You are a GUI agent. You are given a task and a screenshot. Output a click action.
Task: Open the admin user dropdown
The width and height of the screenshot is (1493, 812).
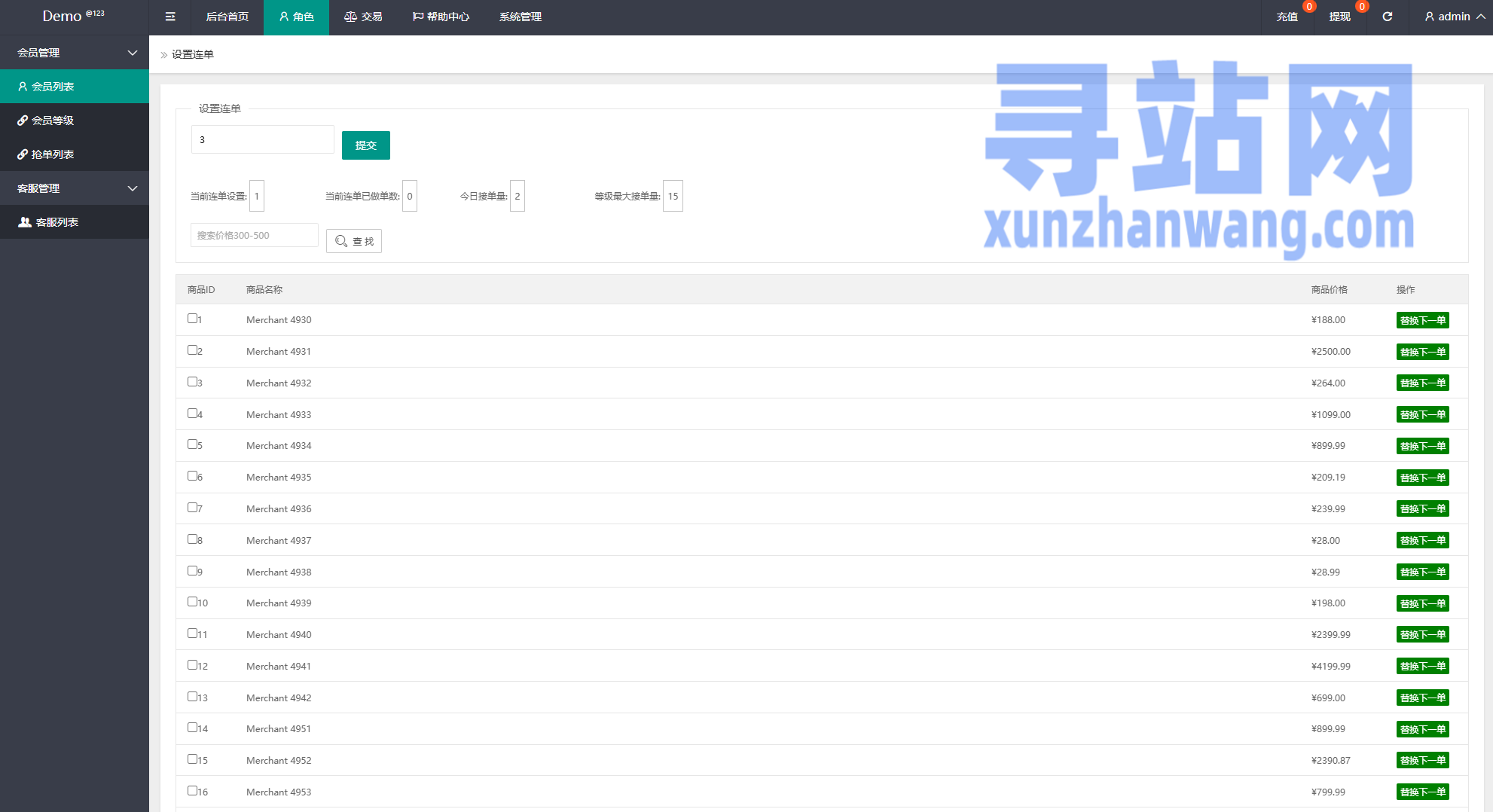1454,17
